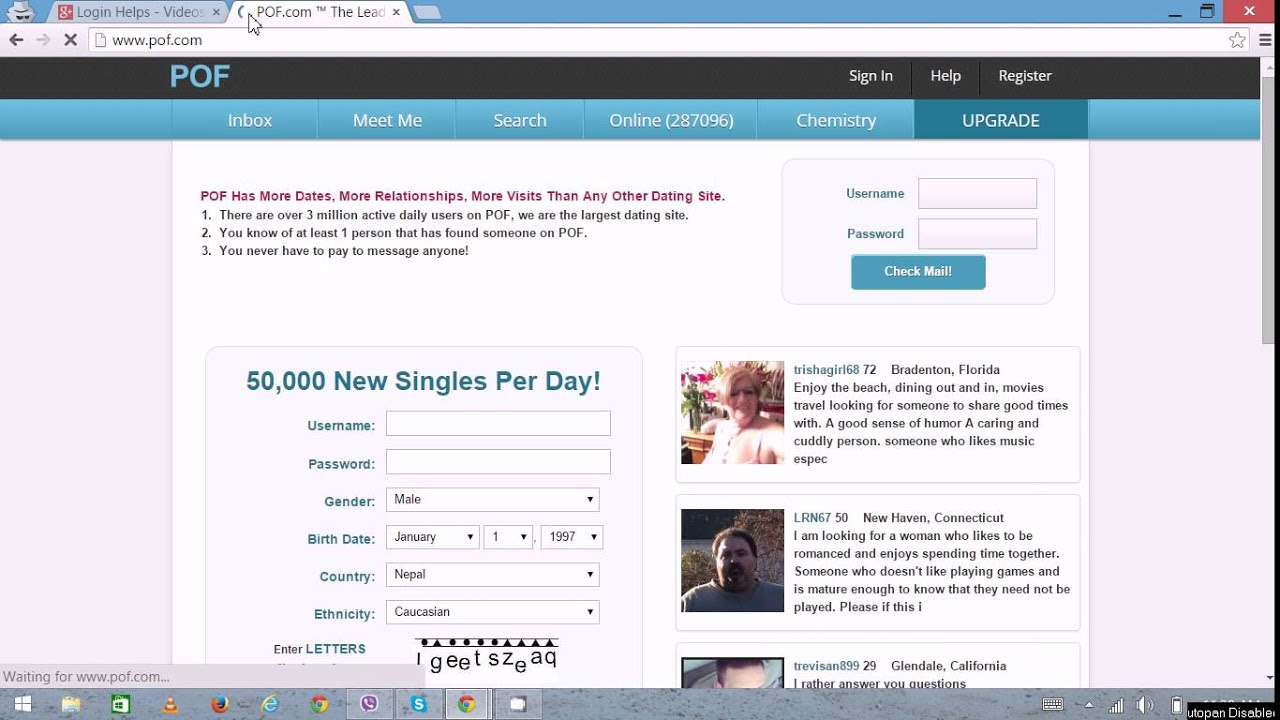This screenshot has height=720, width=1280.
Task: Open LRN67's profile photo thumbnail
Action: click(733, 560)
